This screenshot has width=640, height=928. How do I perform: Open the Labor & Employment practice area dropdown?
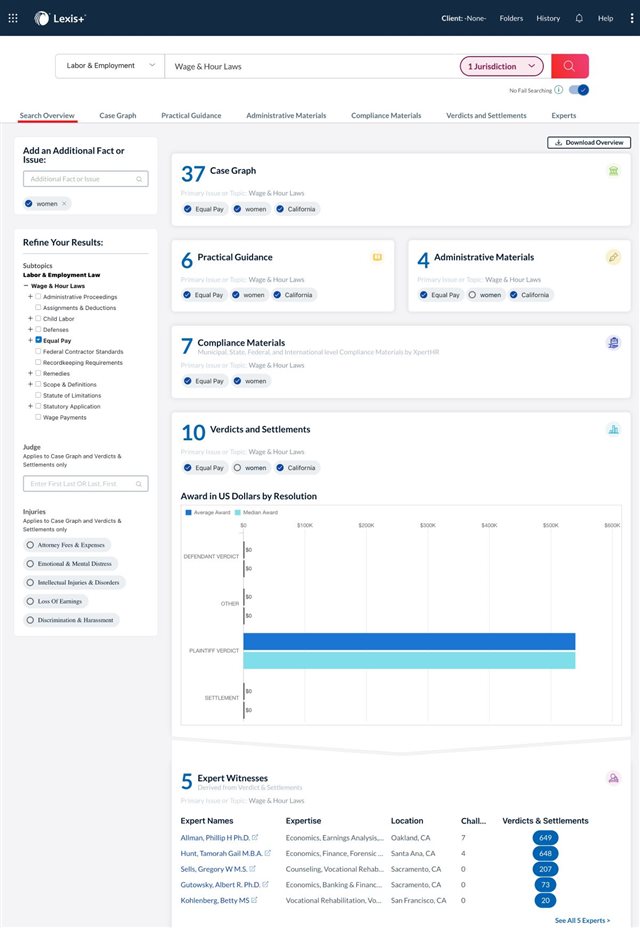110,66
